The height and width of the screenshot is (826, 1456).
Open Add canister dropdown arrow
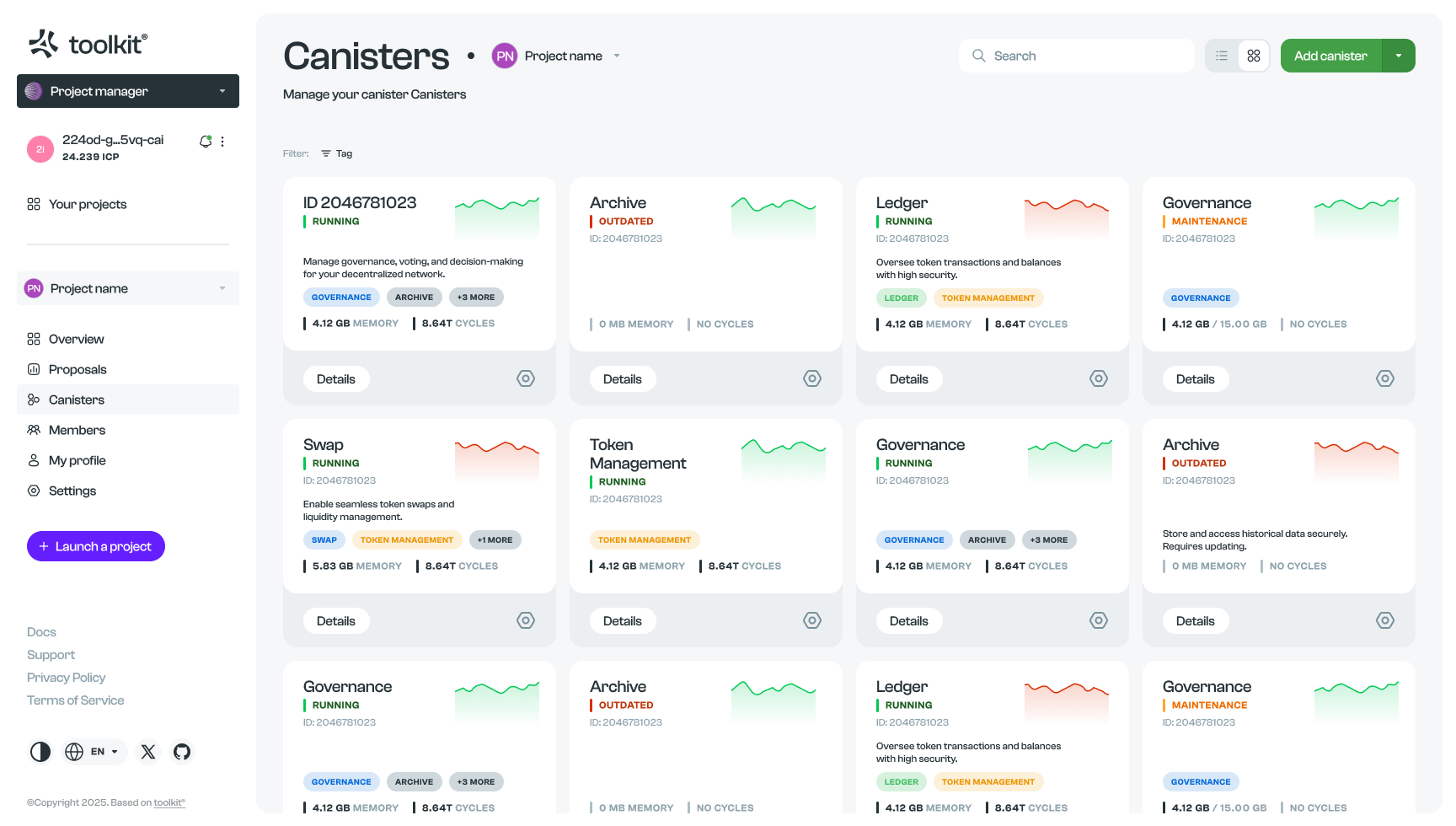click(x=1399, y=56)
